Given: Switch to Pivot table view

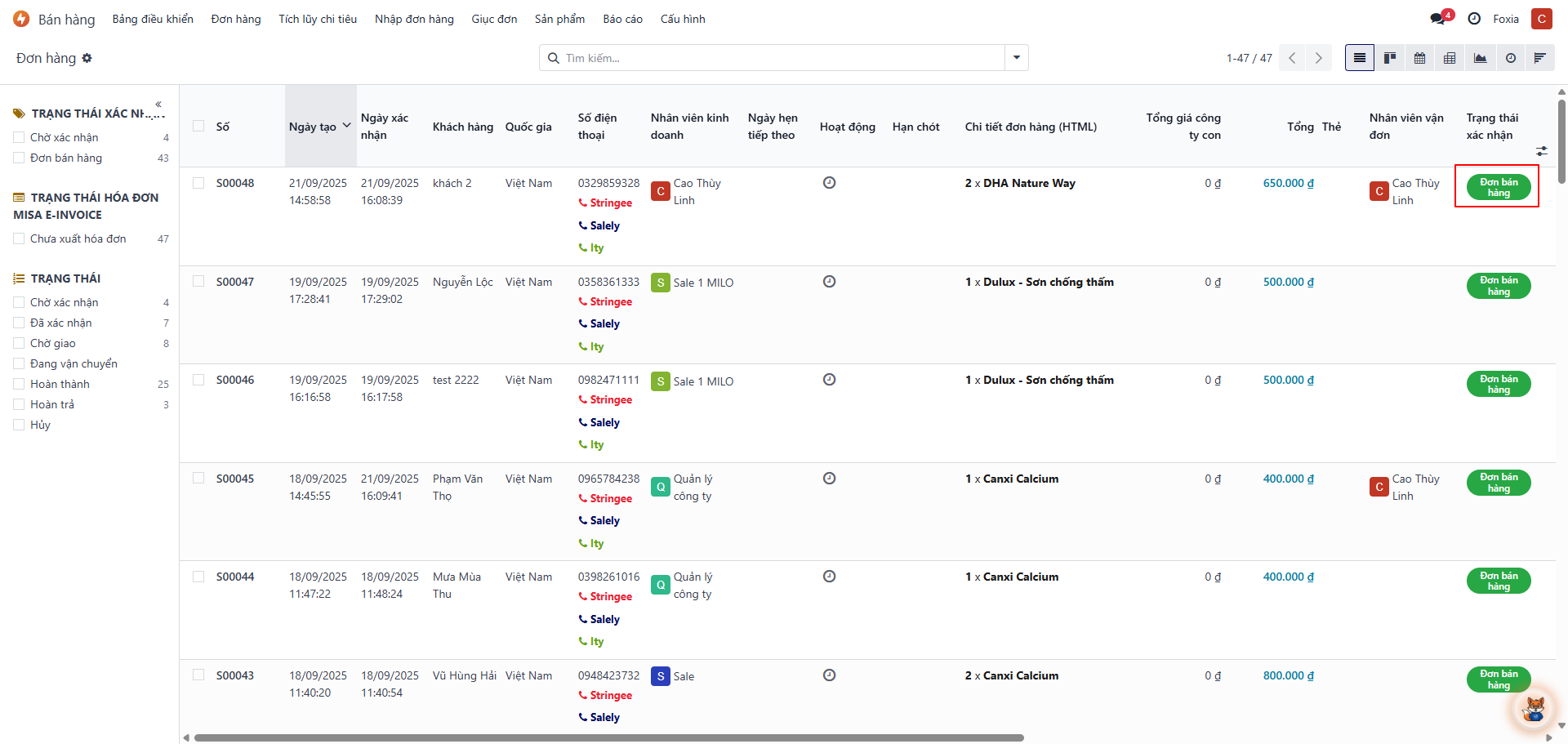Looking at the screenshot, I should click(1450, 58).
